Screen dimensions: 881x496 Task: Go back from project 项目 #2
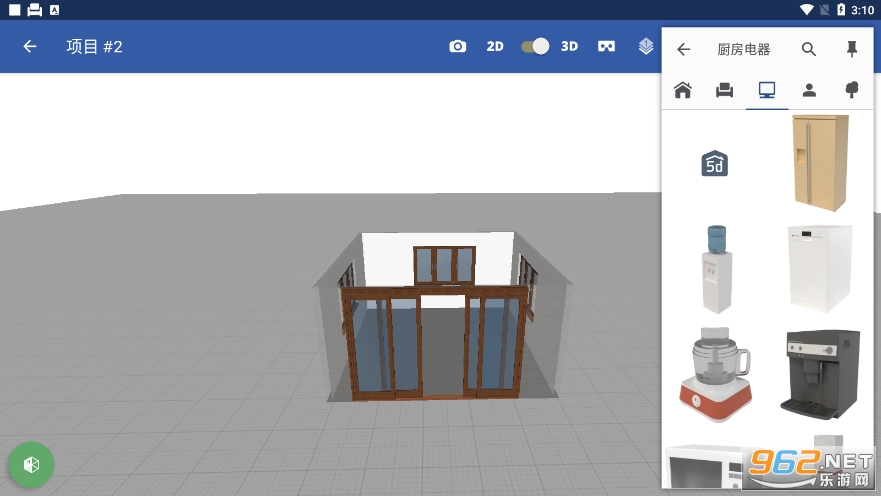tap(30, 46)
